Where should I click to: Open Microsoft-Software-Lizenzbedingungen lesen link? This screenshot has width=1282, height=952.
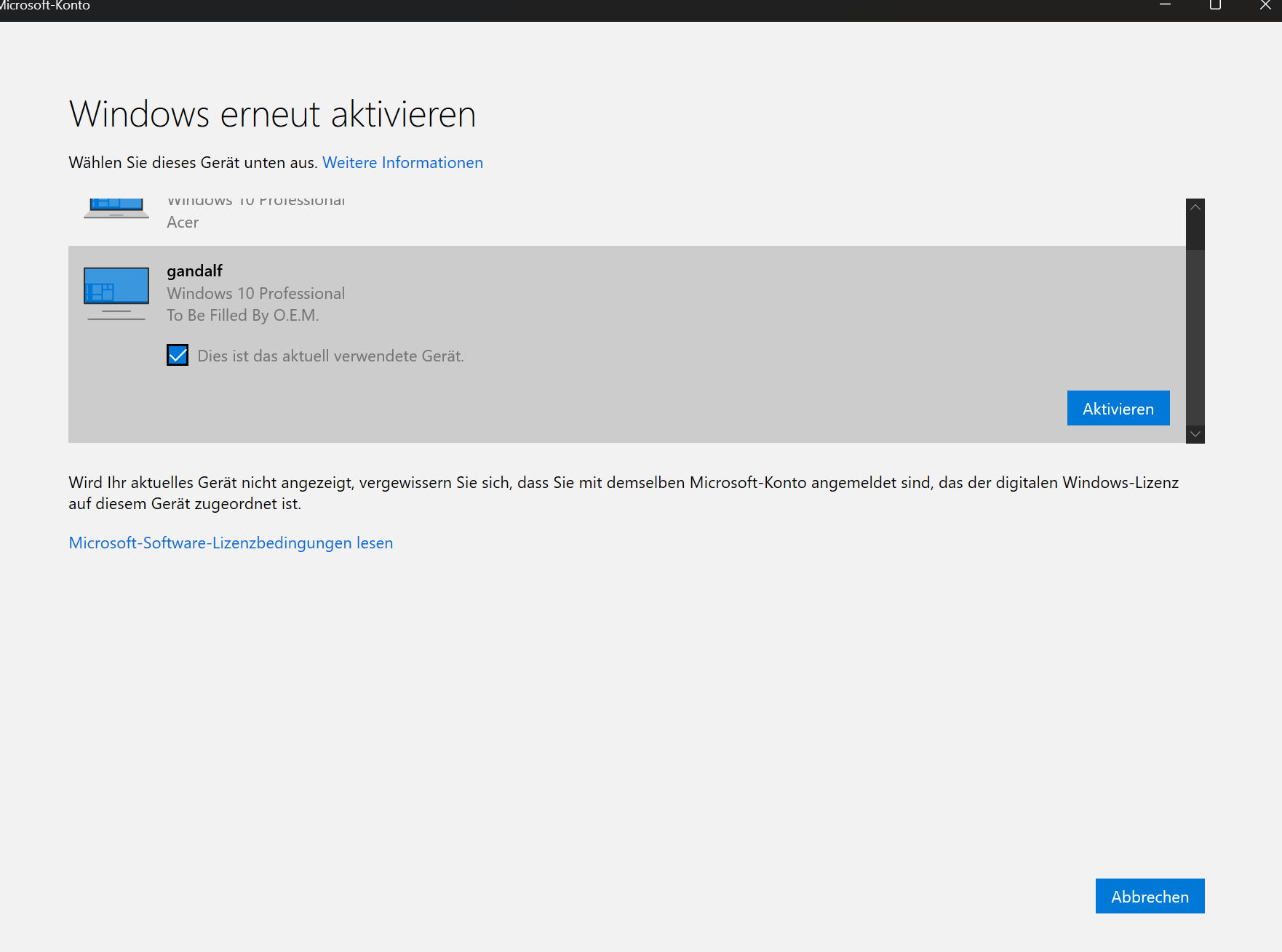coord(231,543)
